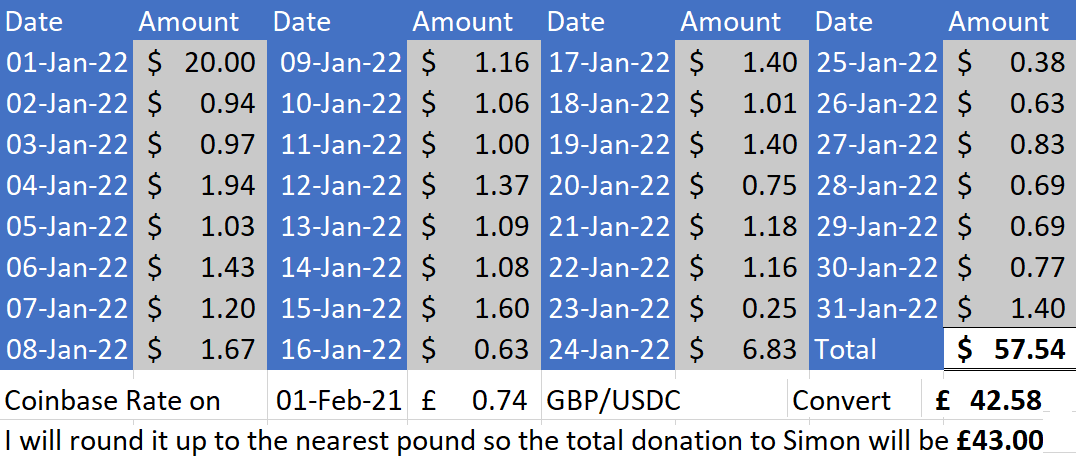Image resolution: width=1076 pixels, height=458 pixels.
Task: Click the 23-Jan-22 amount of $0.25
Action: (x=742, y=308)
